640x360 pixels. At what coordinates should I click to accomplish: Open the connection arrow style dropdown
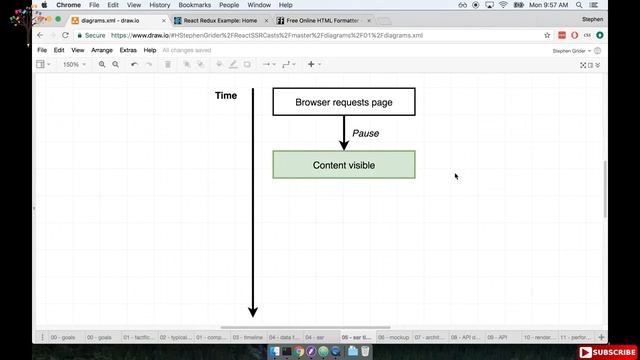[269, 64]
